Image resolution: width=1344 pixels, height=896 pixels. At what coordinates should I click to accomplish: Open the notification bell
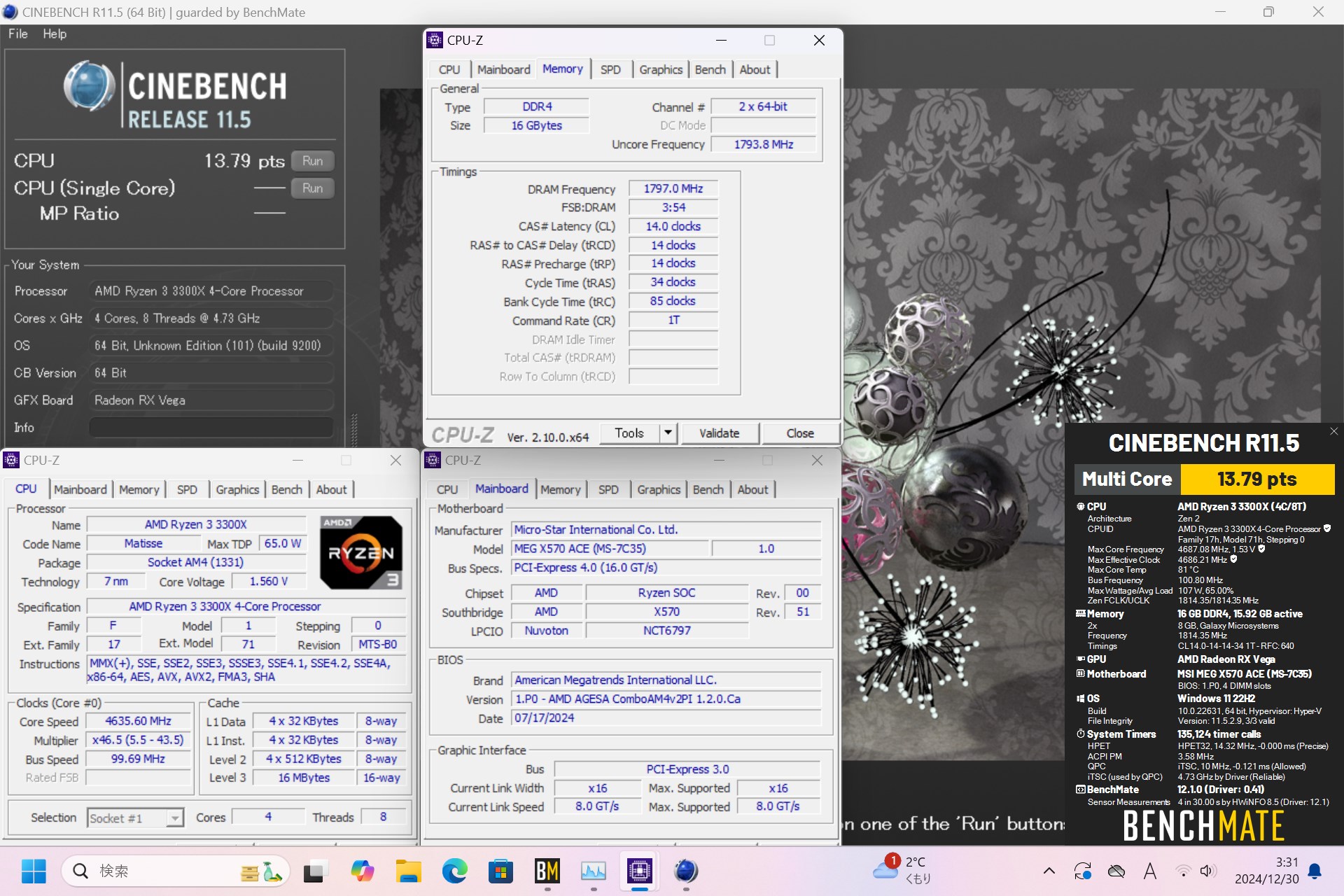pos(1315,871)
